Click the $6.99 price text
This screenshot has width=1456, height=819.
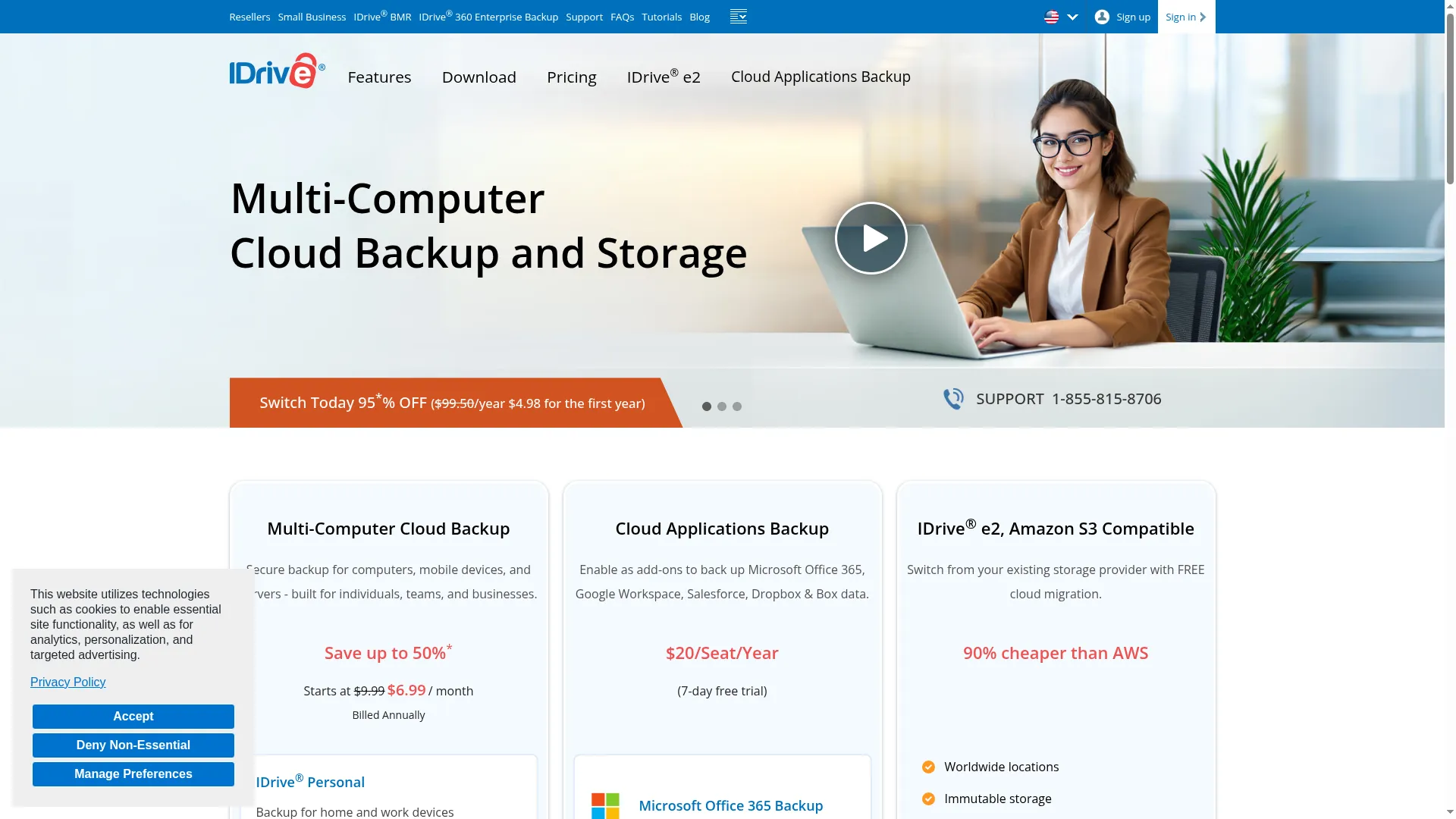click(406, 690)
